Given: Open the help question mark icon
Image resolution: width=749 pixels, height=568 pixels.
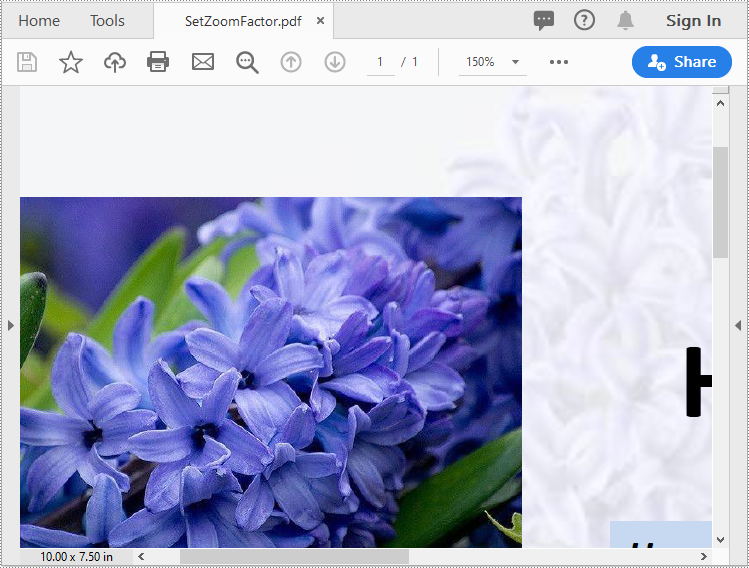Looking at the screenshot, I should coord(584,21).
